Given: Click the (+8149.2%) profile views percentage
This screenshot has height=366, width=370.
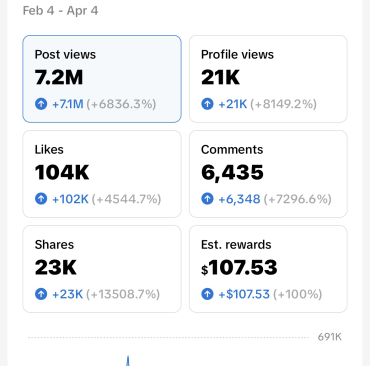Looking at the screenshot, I should tap(283, 104).
